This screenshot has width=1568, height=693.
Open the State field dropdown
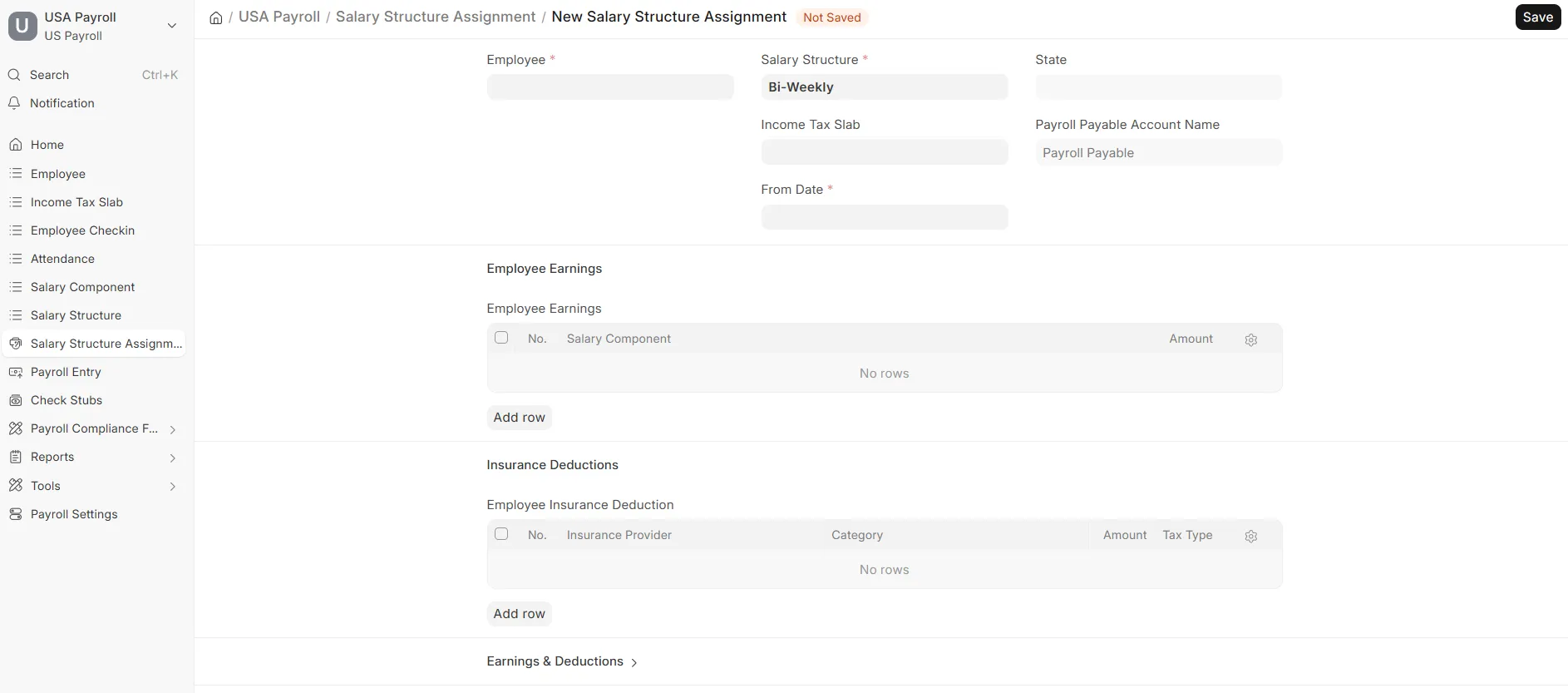coord(1159,87)
